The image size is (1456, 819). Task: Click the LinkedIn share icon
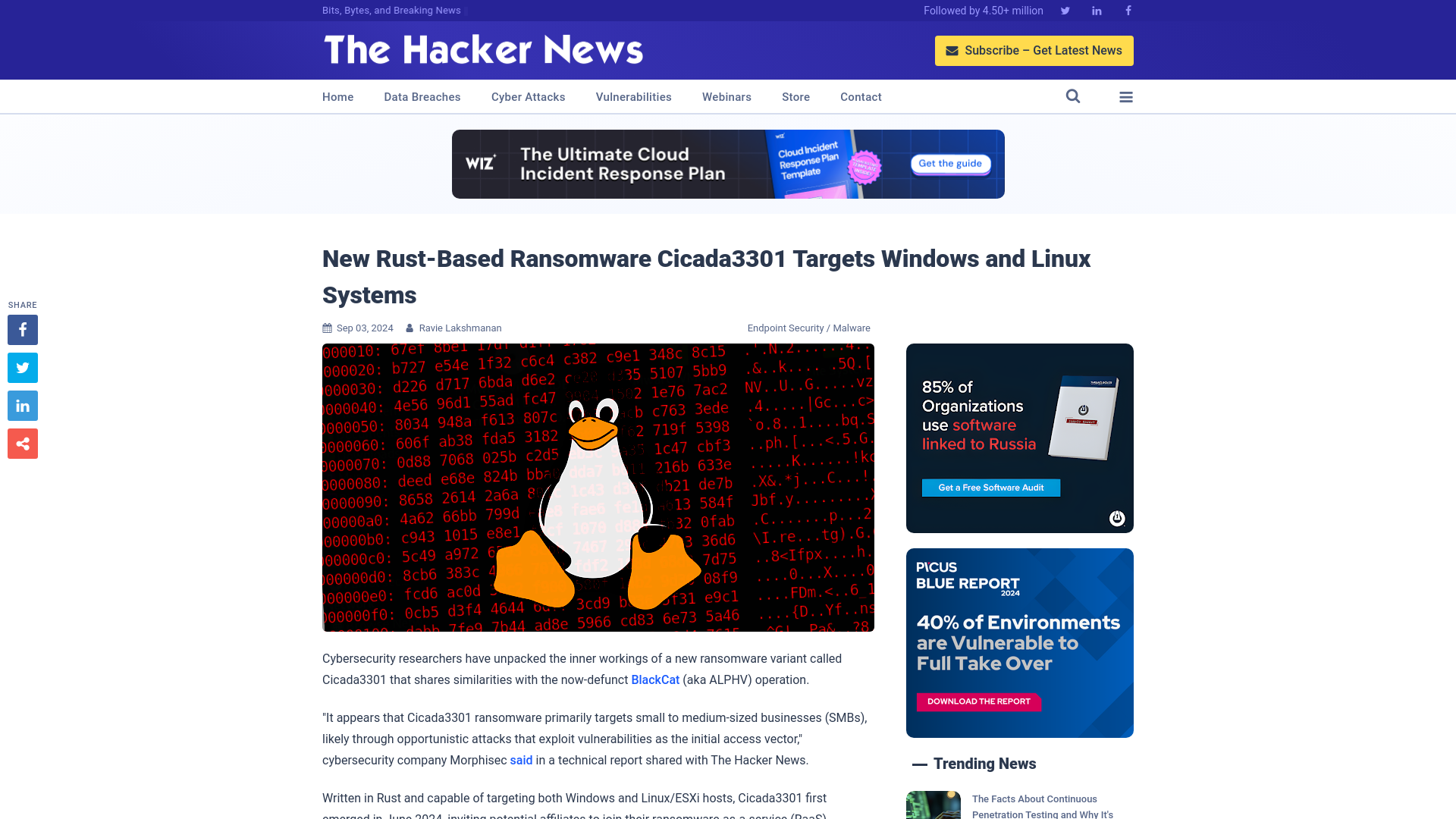(x=22, y=405)
